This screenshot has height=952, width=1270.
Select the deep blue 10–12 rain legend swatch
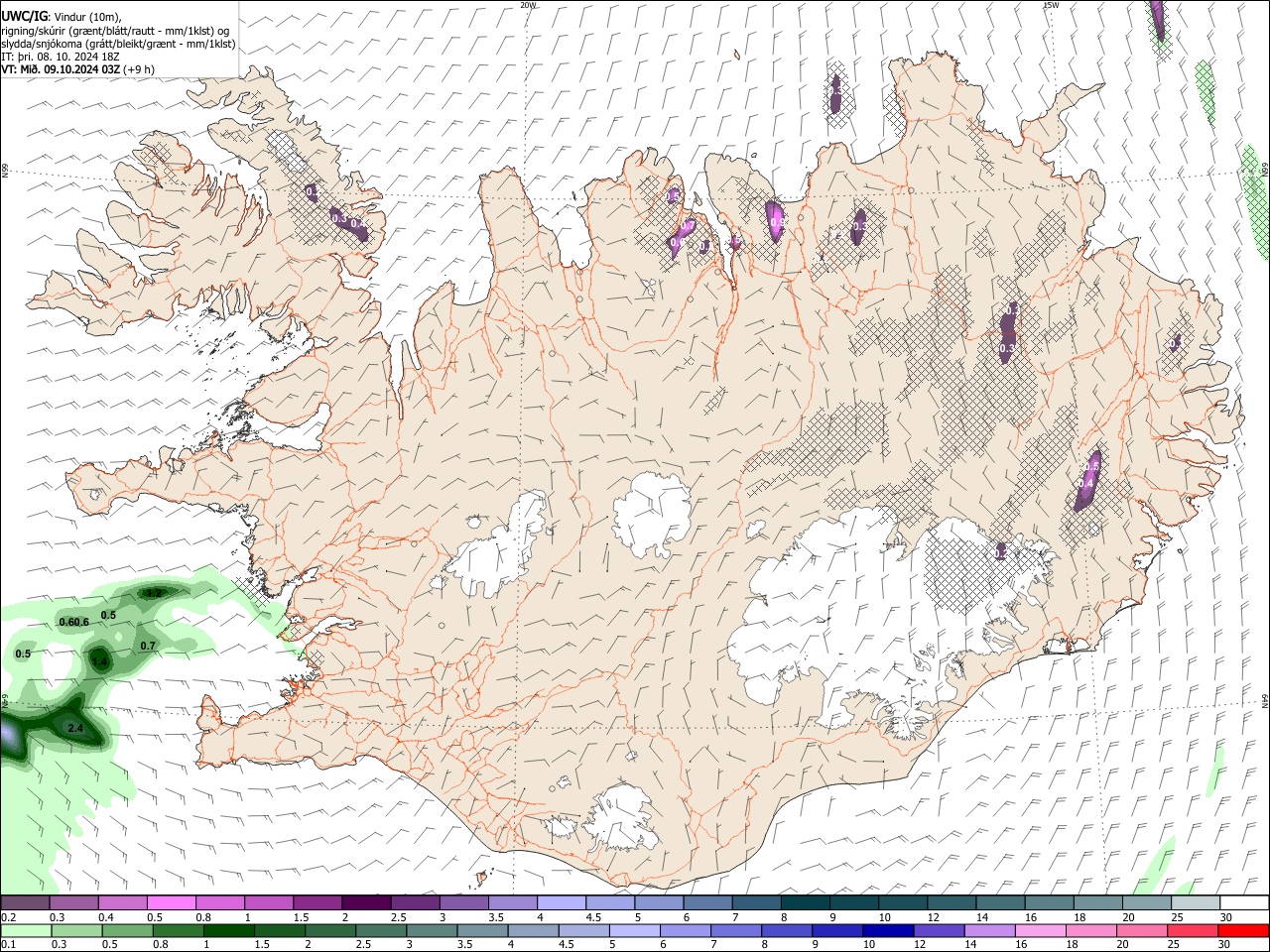tap(888, 930)
